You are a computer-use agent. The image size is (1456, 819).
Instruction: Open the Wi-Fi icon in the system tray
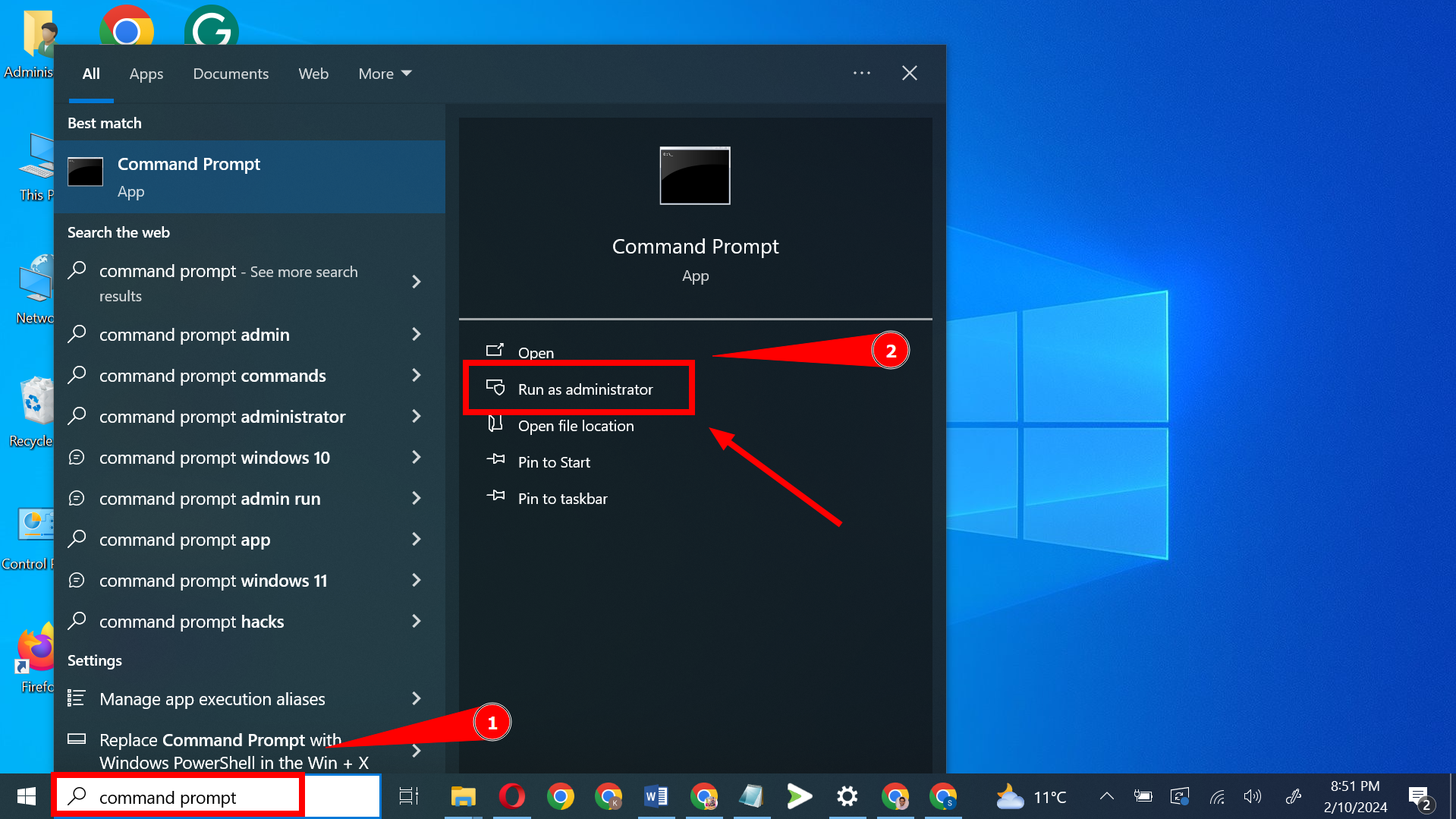1217,796
